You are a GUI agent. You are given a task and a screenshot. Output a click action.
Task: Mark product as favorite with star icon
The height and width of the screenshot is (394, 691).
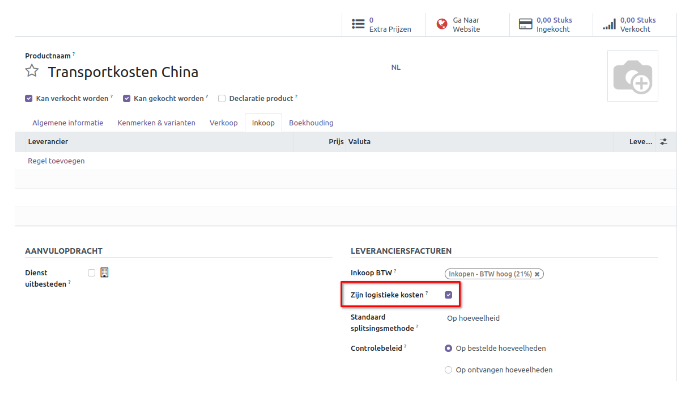[x=32, y=71]
